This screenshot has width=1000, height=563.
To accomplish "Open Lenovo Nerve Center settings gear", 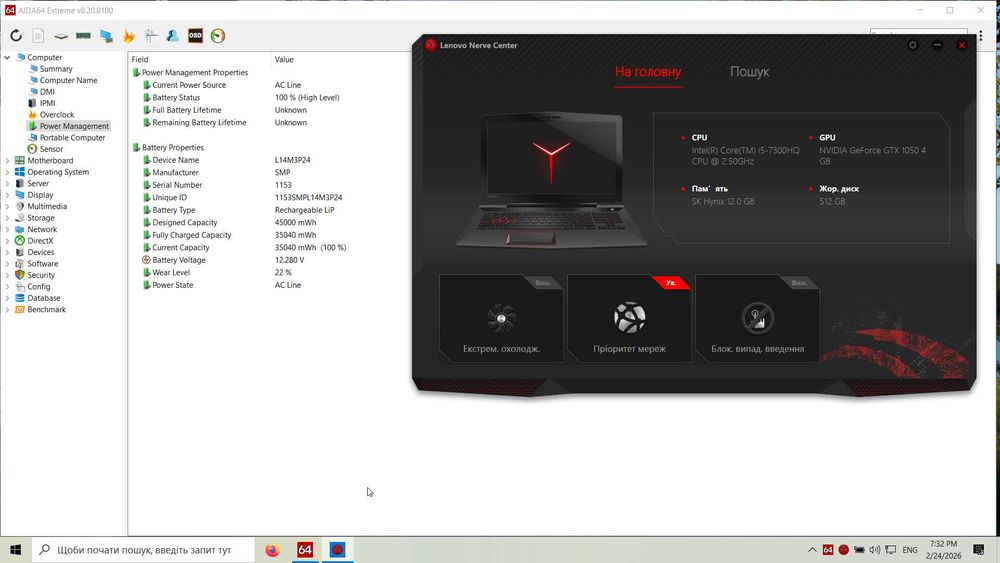I will [x=913, y=45].
